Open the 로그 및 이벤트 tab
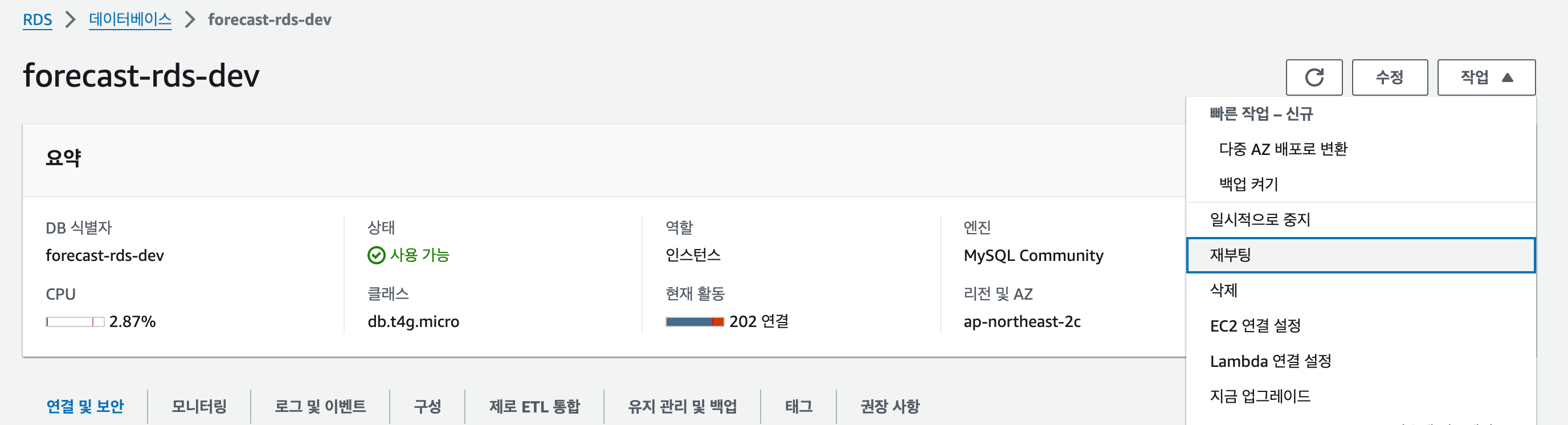This screenshot has width=1568, height=425. (x=320, y=406)
